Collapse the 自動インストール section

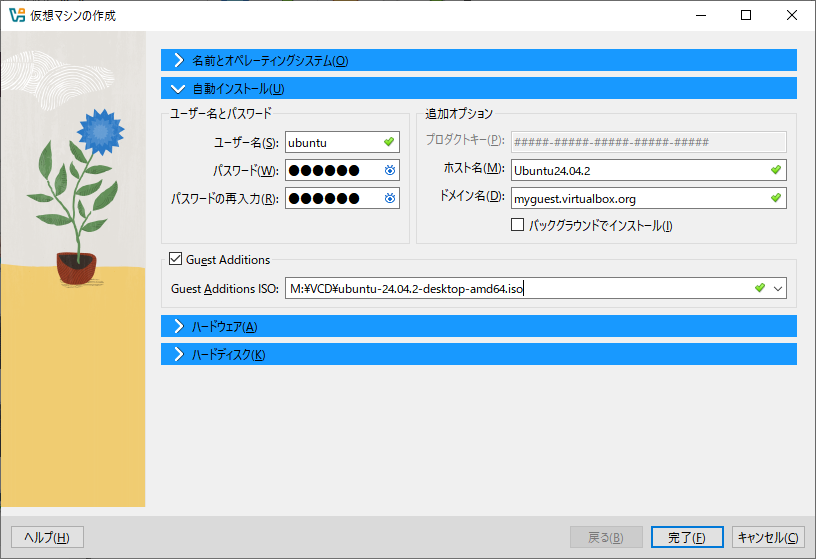[x=479, y=88]
